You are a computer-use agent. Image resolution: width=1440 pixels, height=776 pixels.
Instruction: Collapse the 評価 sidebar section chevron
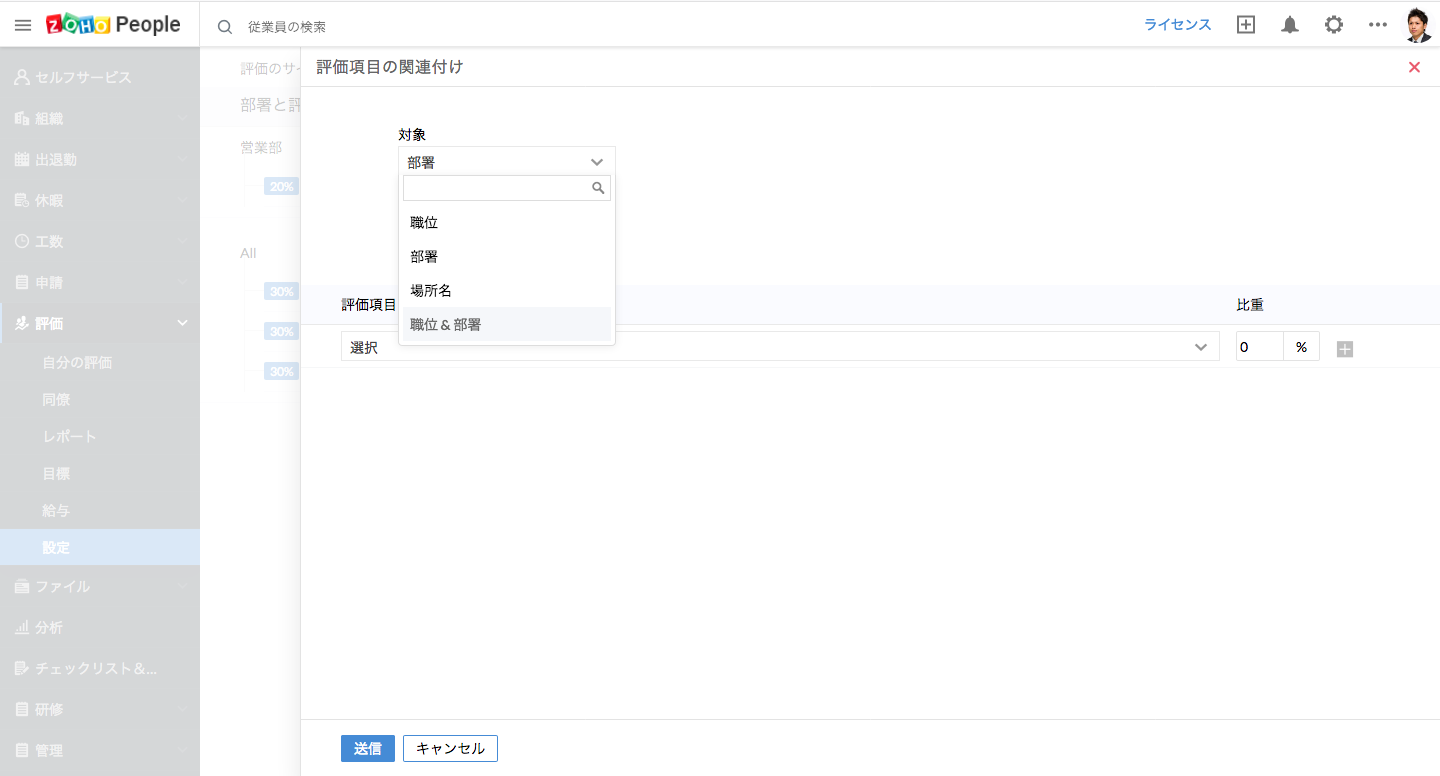182,323
